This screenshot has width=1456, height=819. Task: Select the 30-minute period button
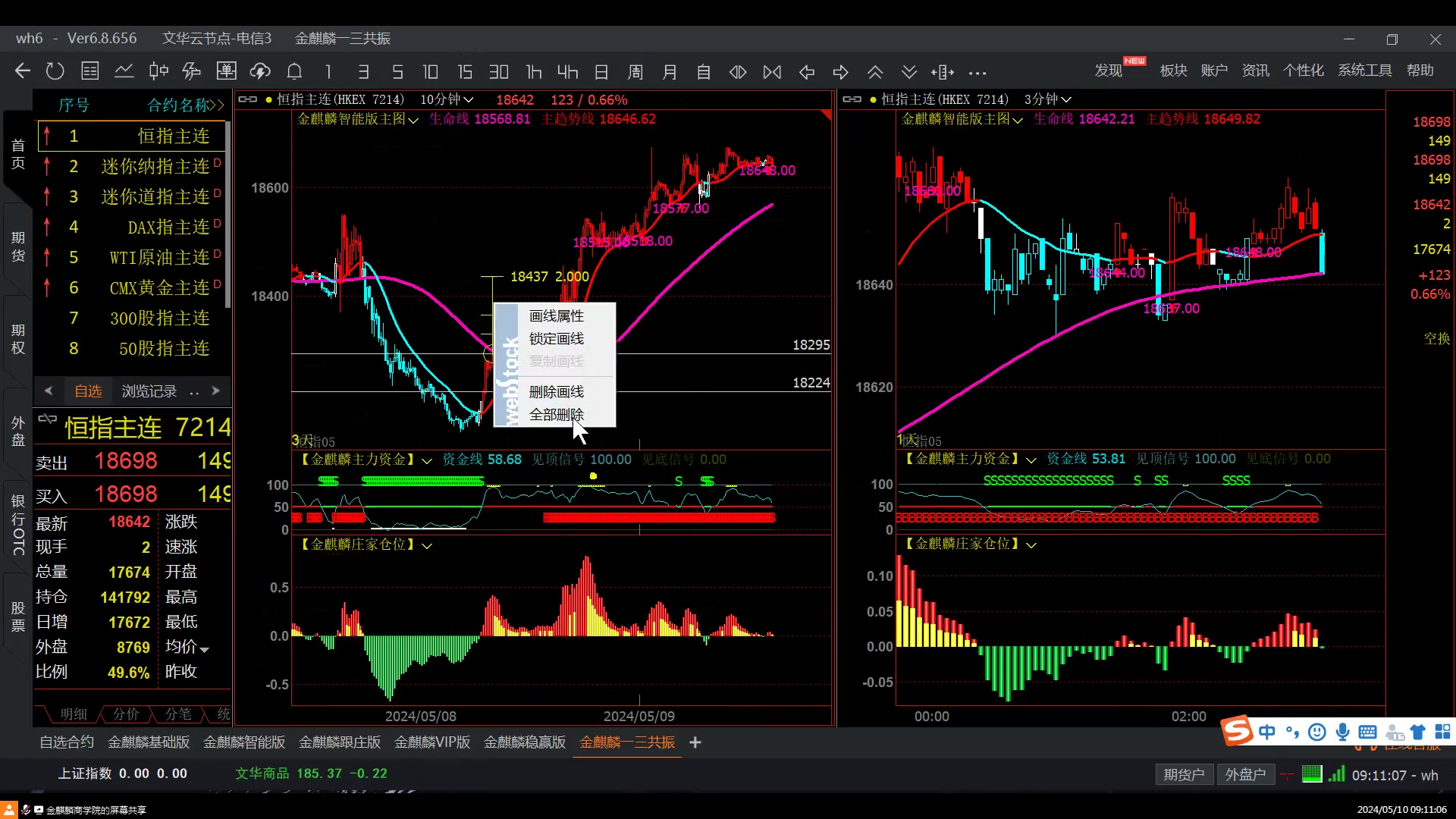[x=499, y=71]
